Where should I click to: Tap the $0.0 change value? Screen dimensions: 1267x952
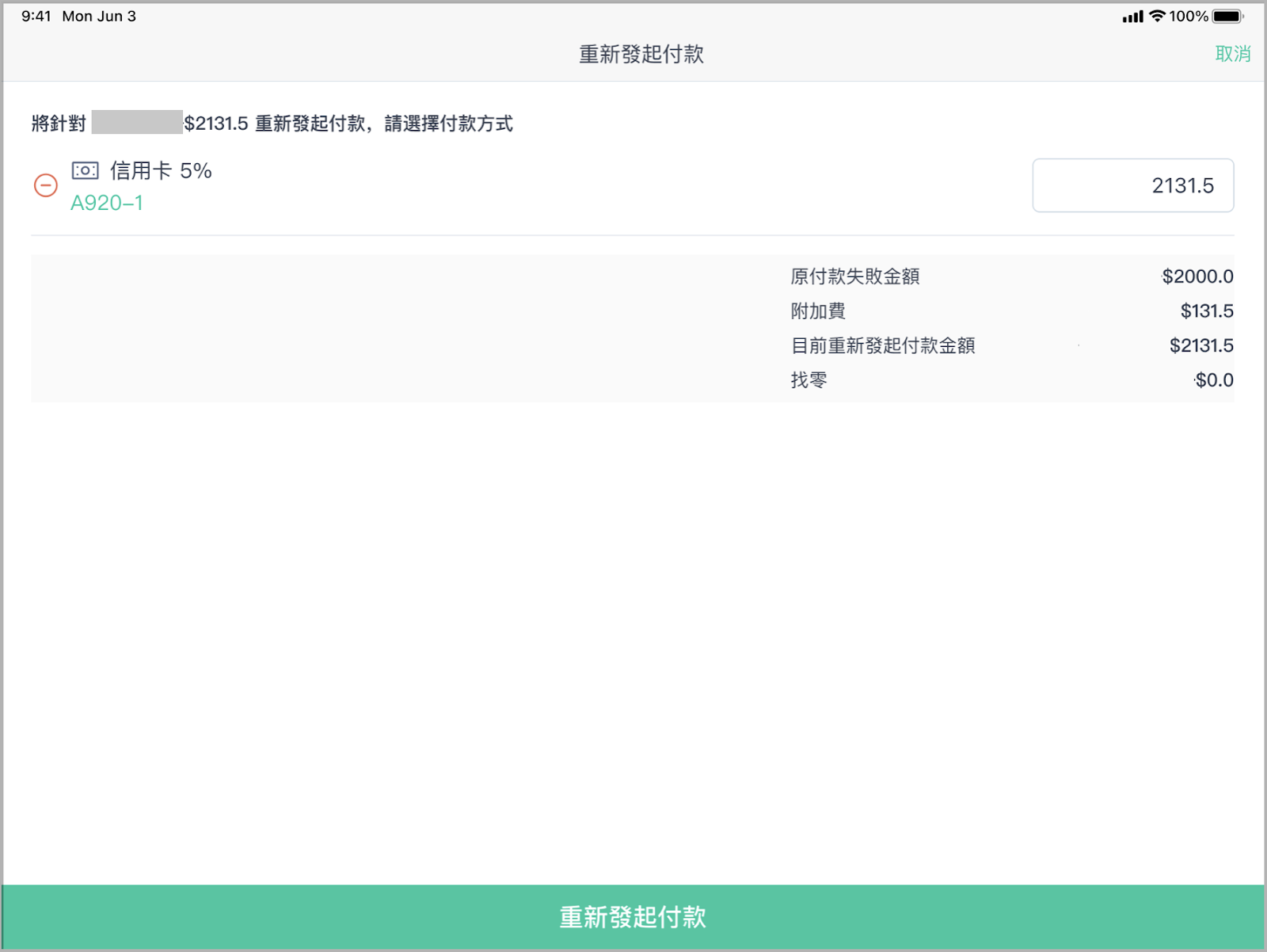pyautogui.click(x=1214, y=380)
